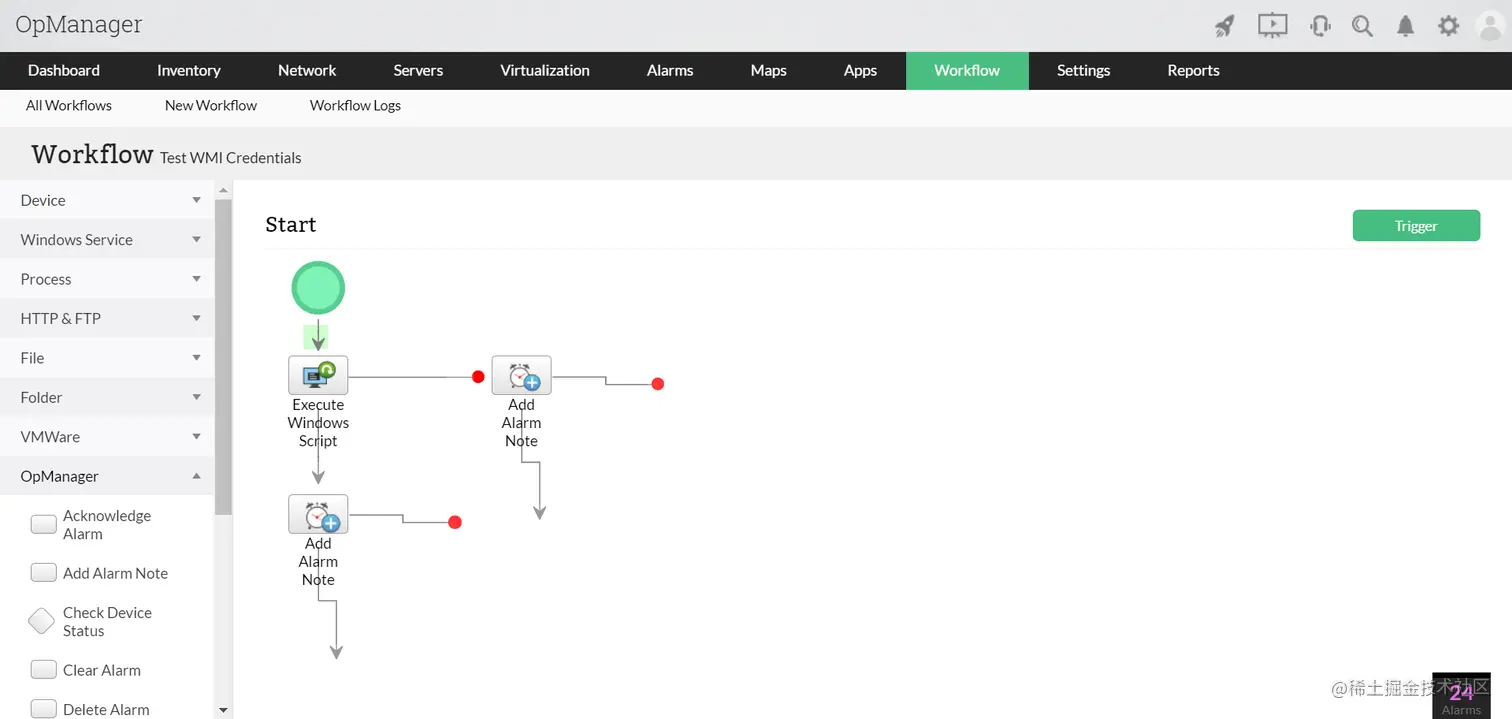Click the green Start node in the workflow canvas
The width and height of the screenshot is (1512, 719).
[318, 287]
